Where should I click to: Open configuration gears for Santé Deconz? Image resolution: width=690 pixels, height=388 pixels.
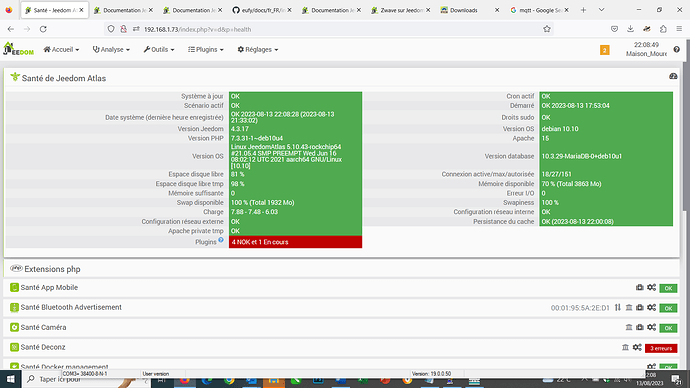[637, 348]
